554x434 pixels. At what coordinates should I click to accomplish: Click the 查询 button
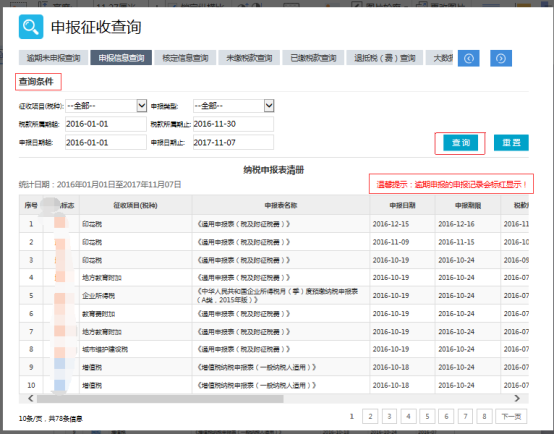pyautogui.click(x=460, y=143)
